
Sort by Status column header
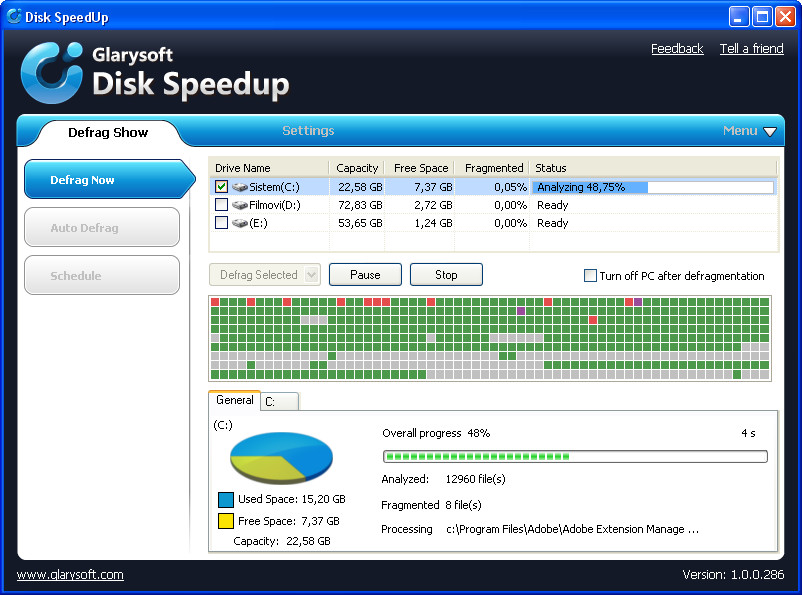(653, 168)
